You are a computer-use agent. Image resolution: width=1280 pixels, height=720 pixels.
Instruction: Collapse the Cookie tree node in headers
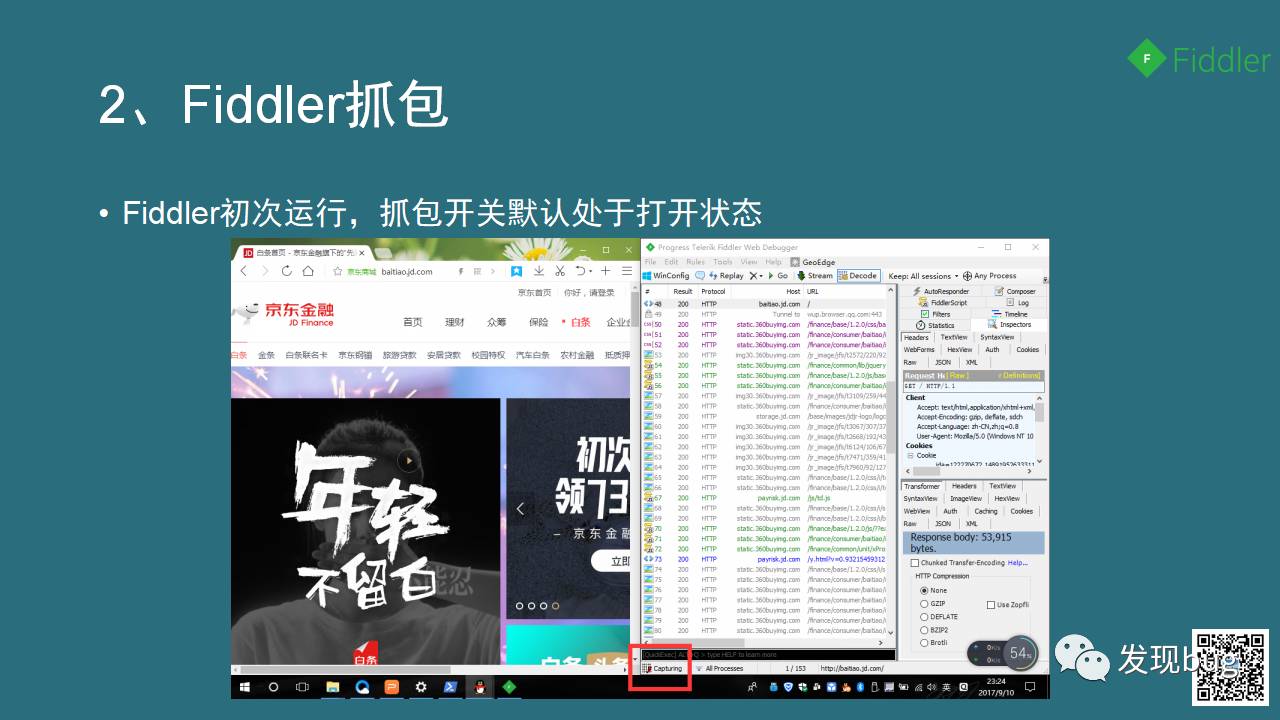910,455
